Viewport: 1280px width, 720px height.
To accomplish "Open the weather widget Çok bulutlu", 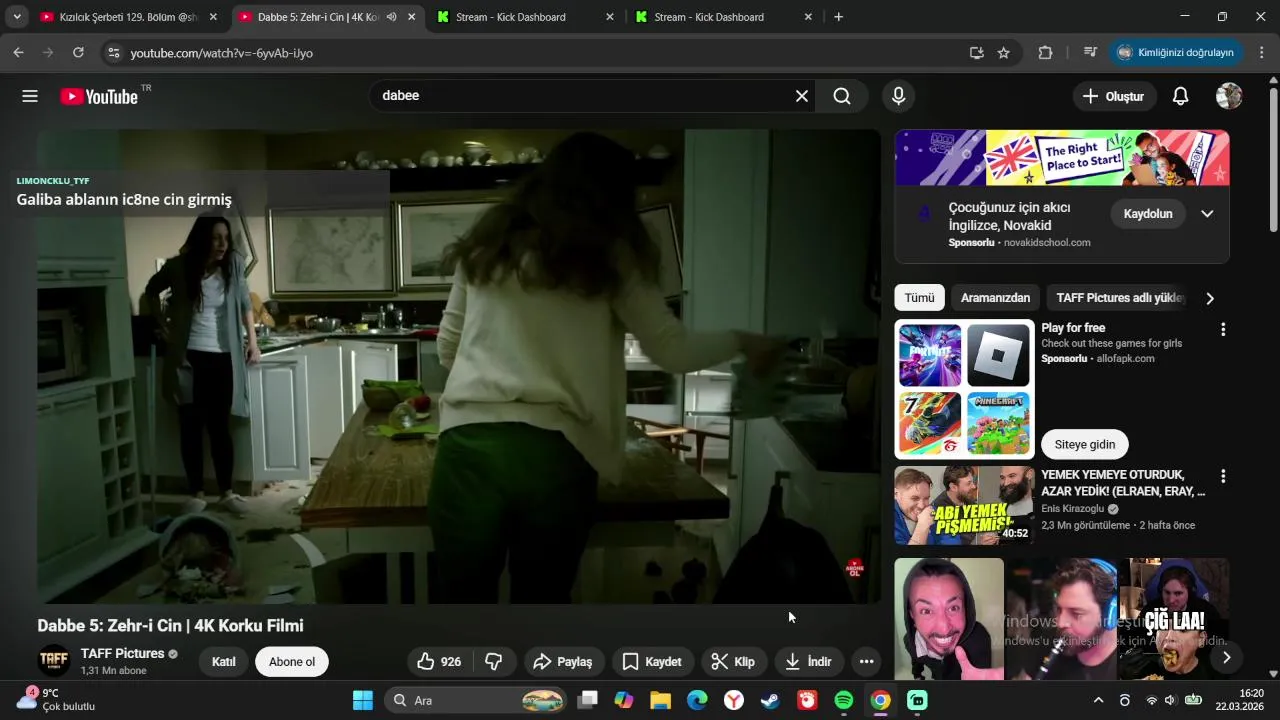I will click(57, 699).
